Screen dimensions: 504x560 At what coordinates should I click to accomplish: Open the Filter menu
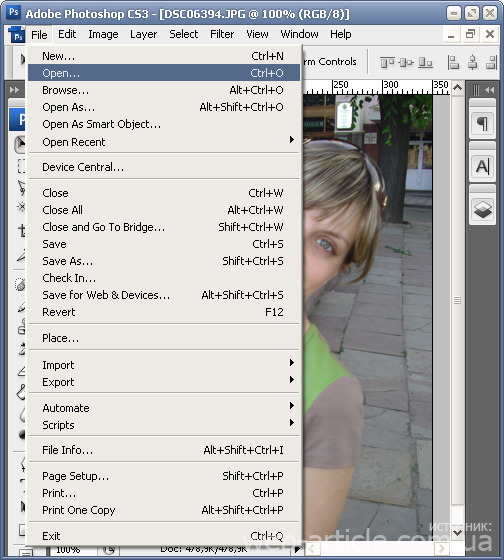tap(222, 34)
